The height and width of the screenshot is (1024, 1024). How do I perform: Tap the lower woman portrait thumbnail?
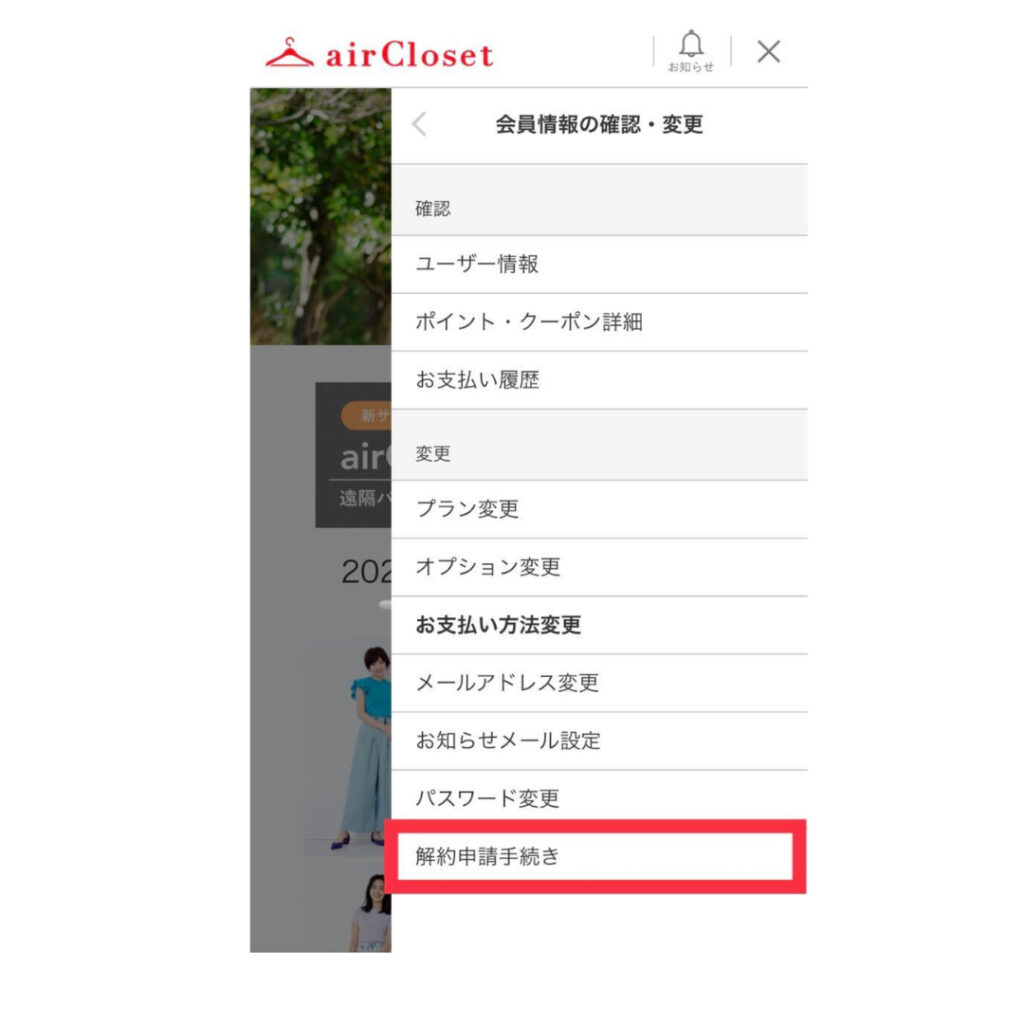tap(371, 913)
